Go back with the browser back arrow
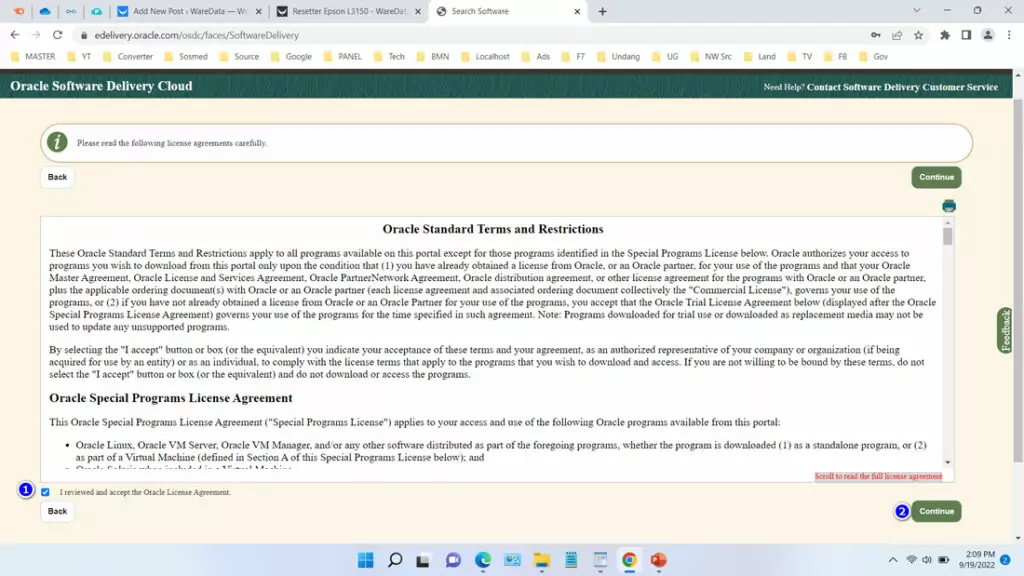This screenshot has width=1024, height=576. [15, 35]
